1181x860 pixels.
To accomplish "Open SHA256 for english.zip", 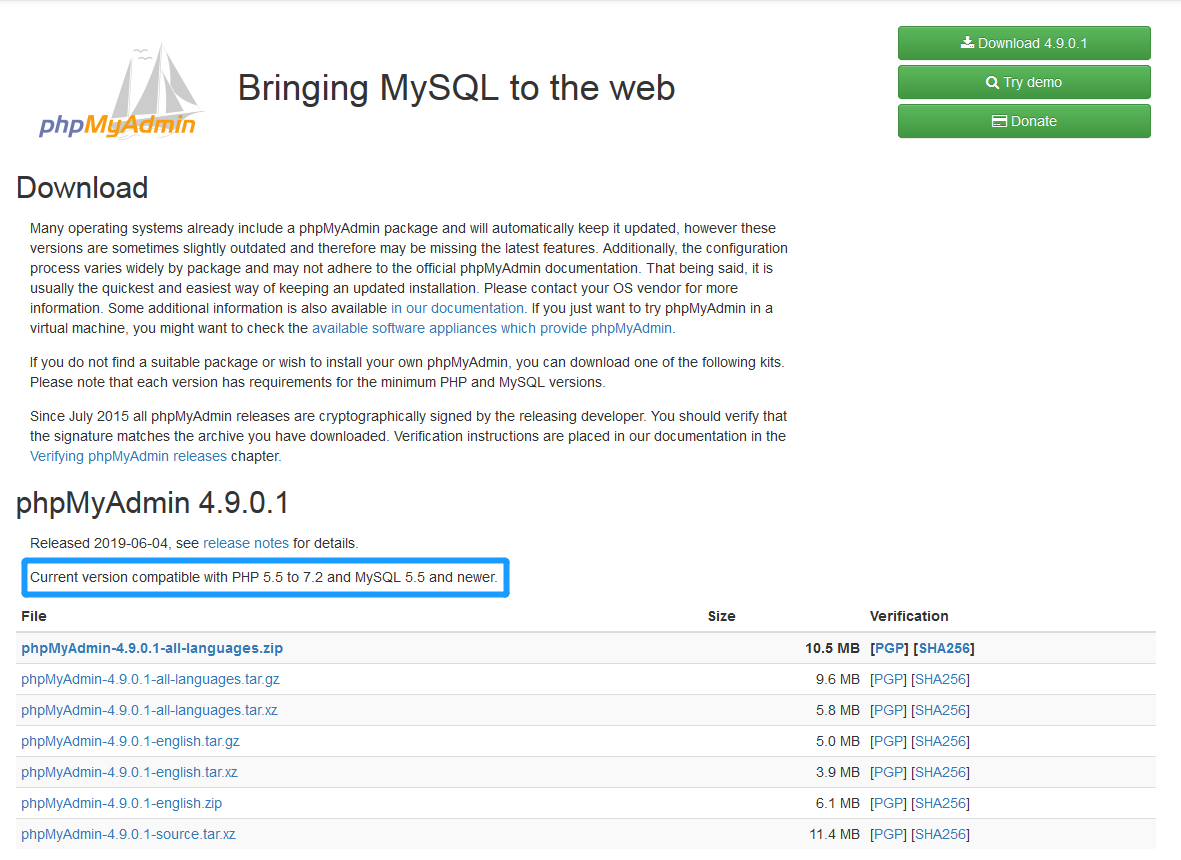I will (x=940, y=804).
